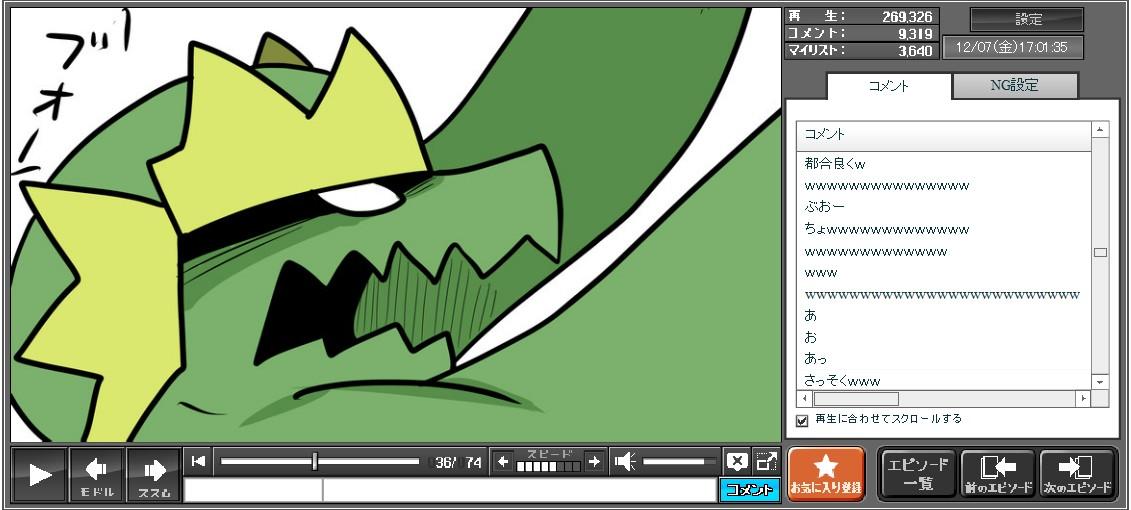Add to favorites with star button

[x=826, y=474]
